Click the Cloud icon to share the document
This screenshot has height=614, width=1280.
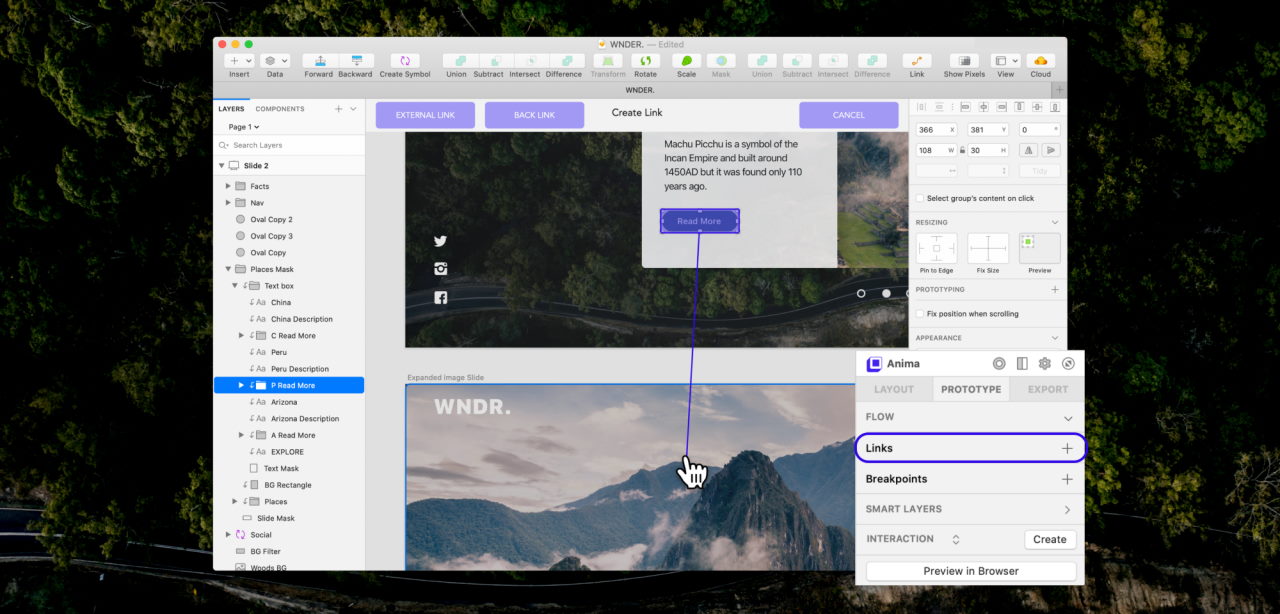(1040, 64)
